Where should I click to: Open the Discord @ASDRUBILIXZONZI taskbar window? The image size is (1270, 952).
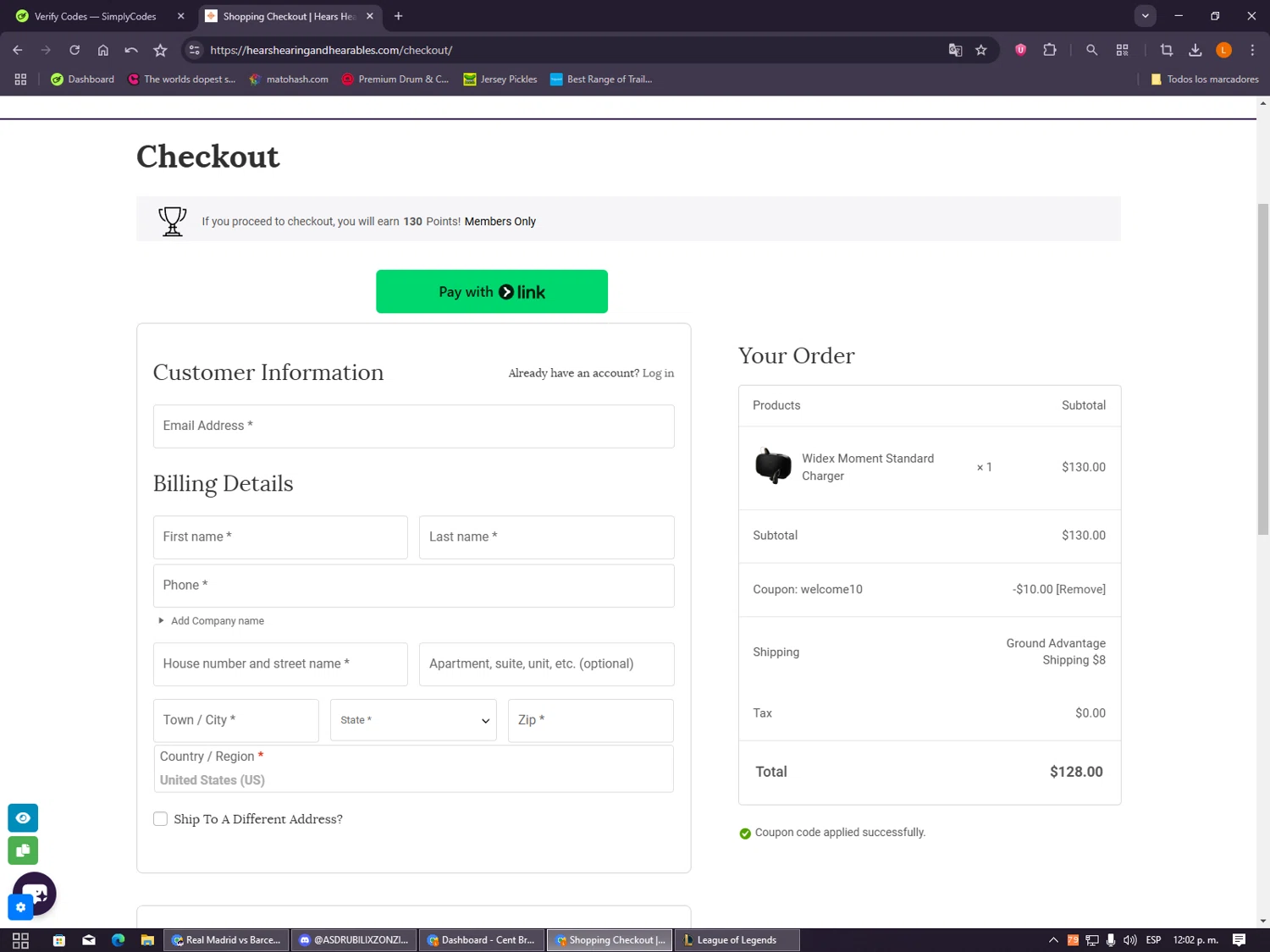pyautogui.click(x=353, y=940)
